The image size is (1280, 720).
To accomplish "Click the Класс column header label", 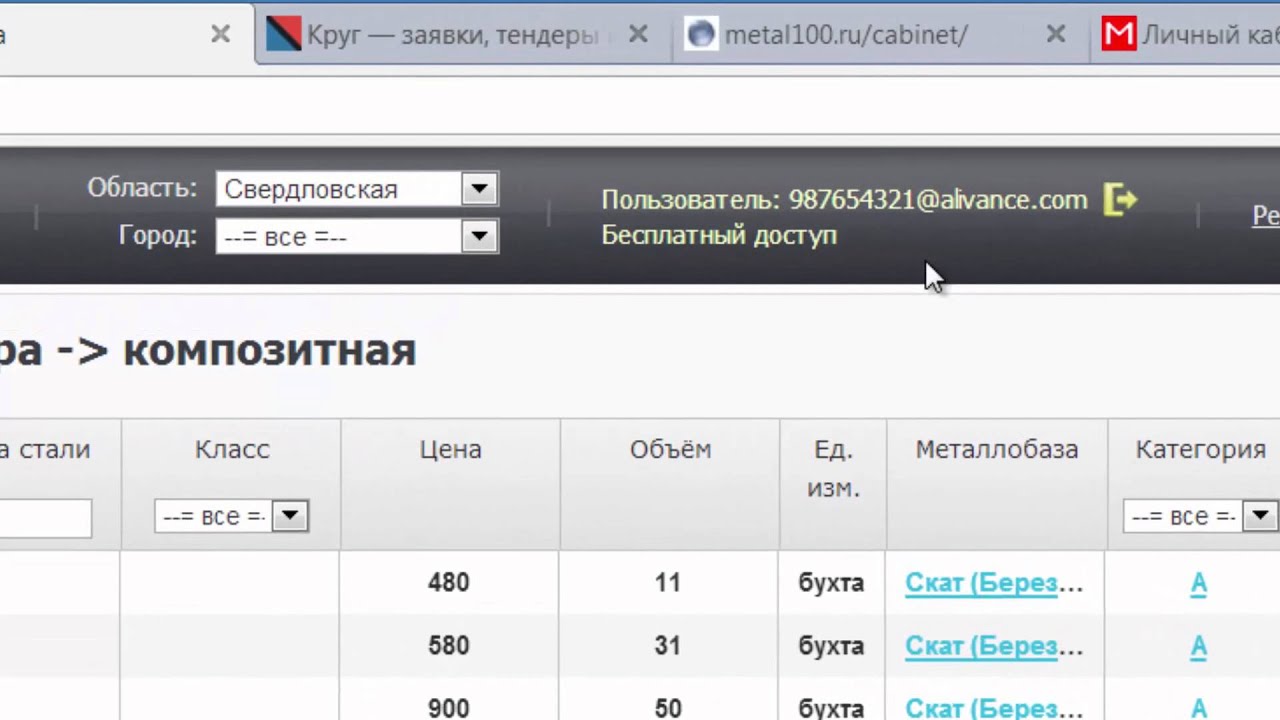I will (231, 450).
